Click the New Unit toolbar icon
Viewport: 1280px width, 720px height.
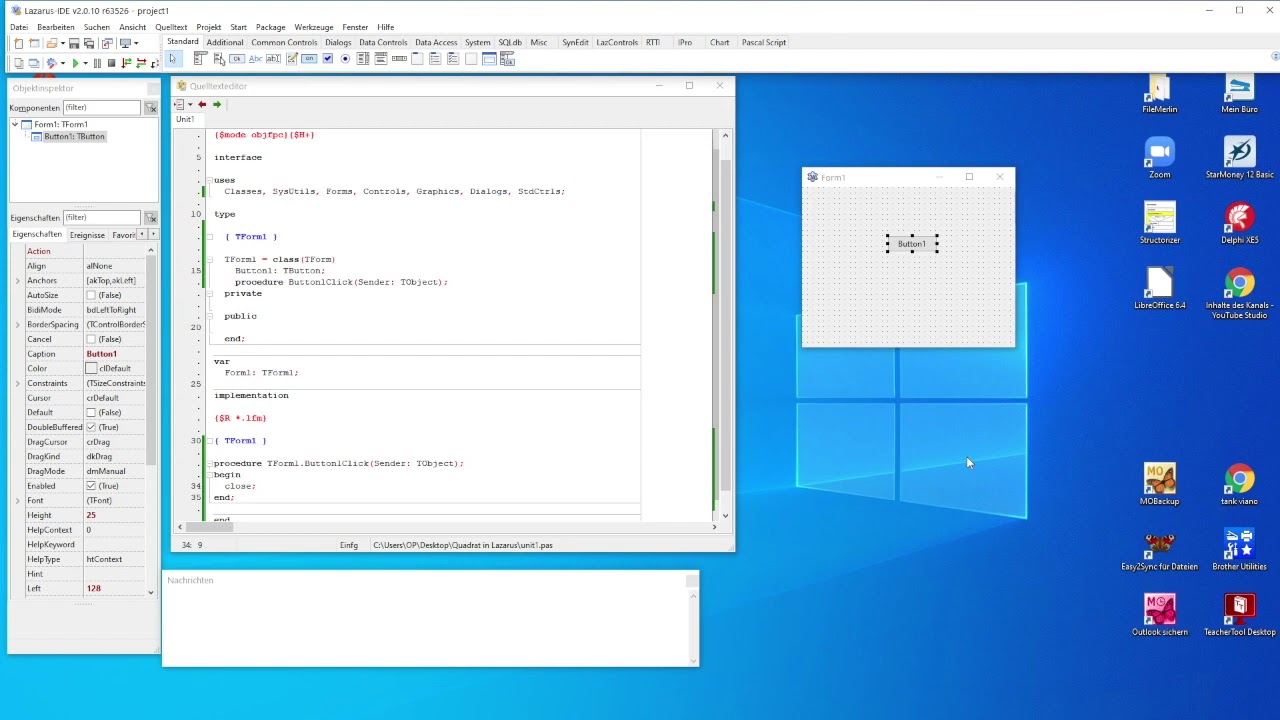[18, 43]
